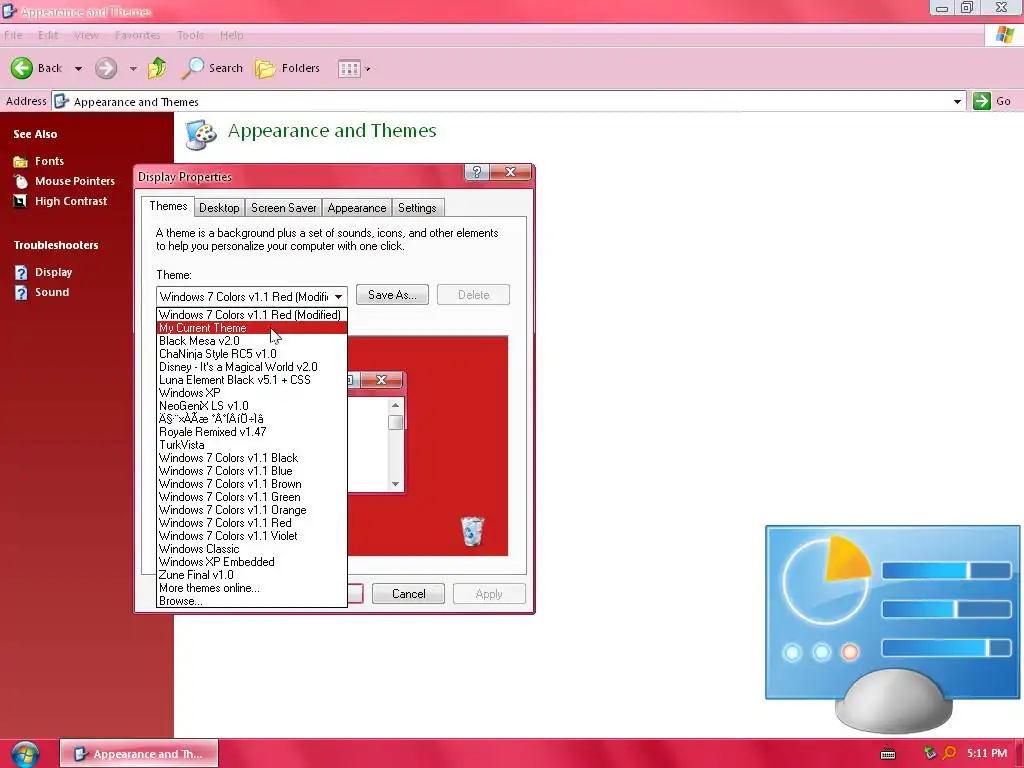Screen dimensions: 1024x768
Task: Click the address bar page icon
Action: coord(61,101)
